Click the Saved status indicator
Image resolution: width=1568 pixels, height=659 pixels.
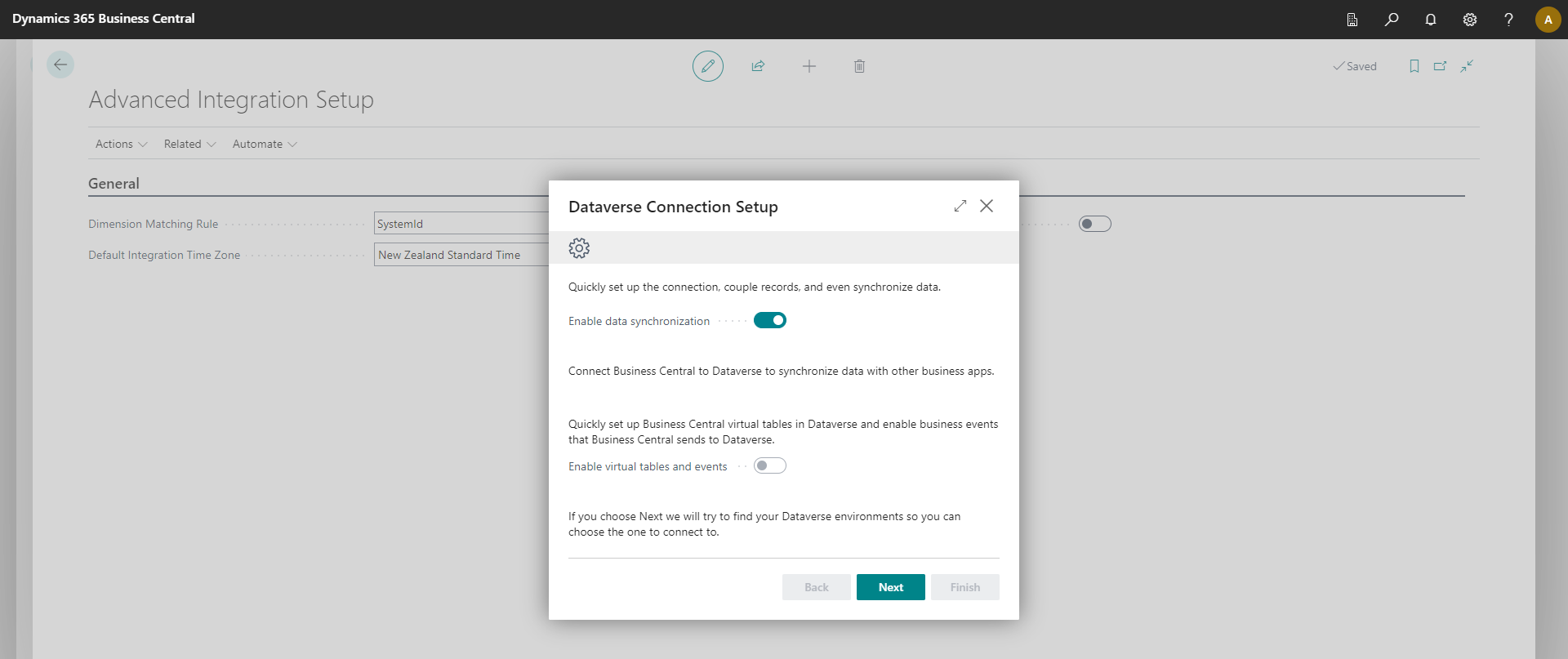click(1355, 66)
